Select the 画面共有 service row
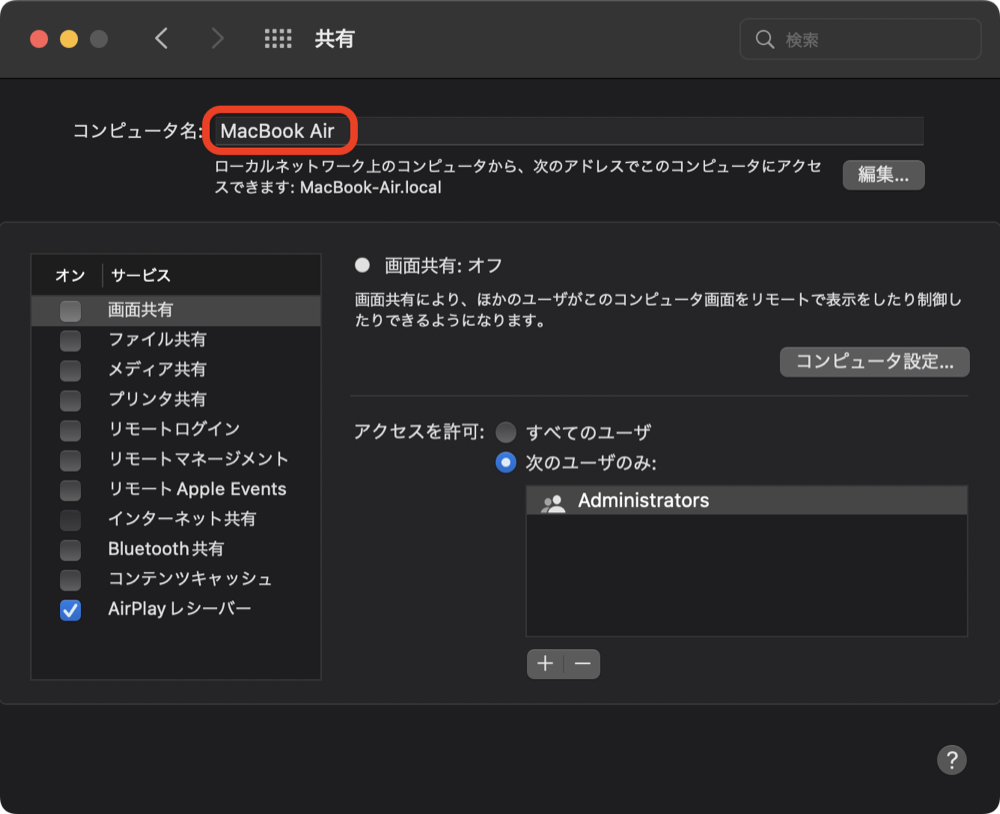This screenshot has width=1000, height=814. tap(176, 310)
